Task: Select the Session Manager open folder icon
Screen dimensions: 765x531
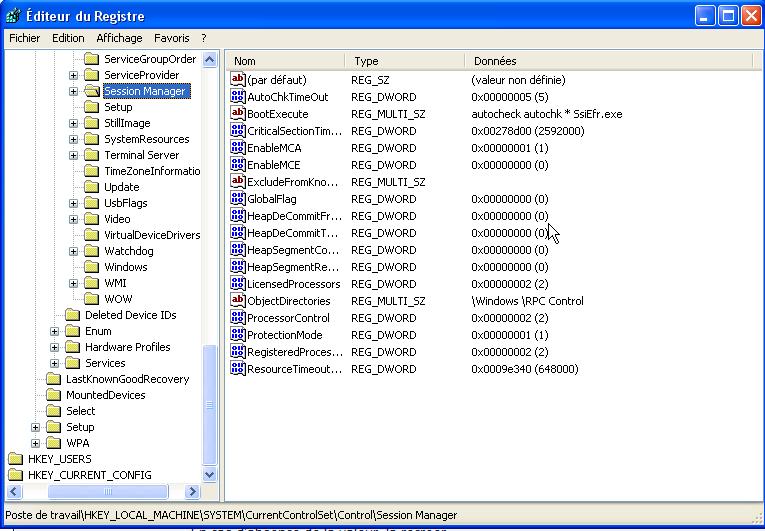Action: coord(92,91)
